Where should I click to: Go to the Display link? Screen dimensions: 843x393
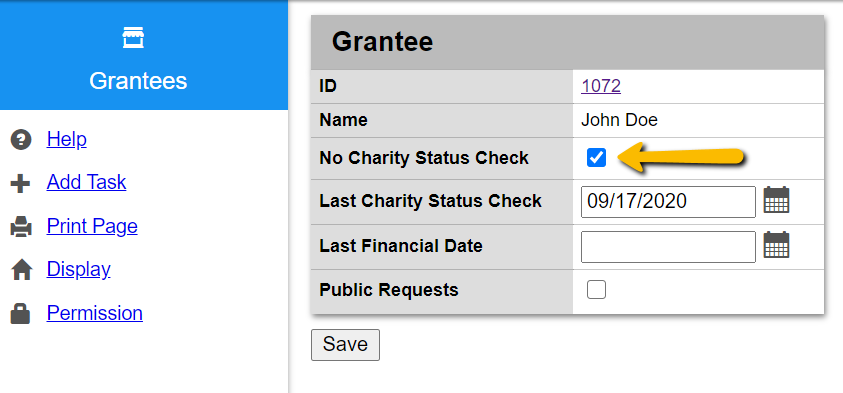(78, 269)
